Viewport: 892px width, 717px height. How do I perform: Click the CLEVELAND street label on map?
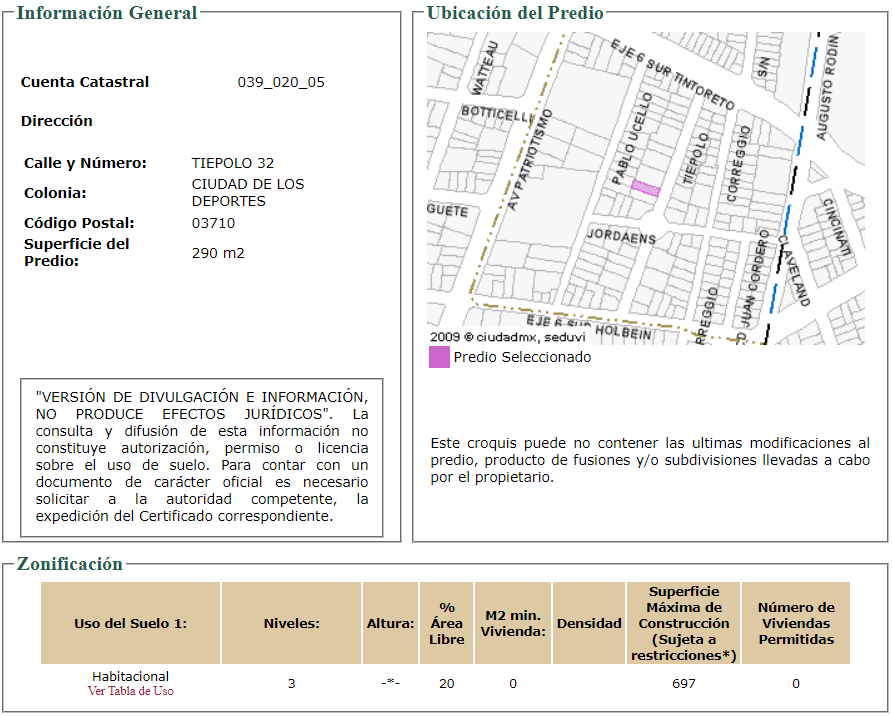pos(794,270)
